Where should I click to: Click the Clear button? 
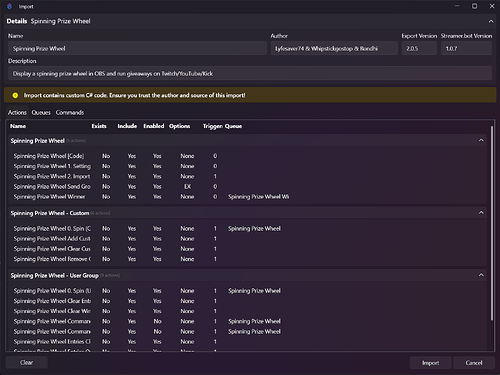tap(26, 362)
